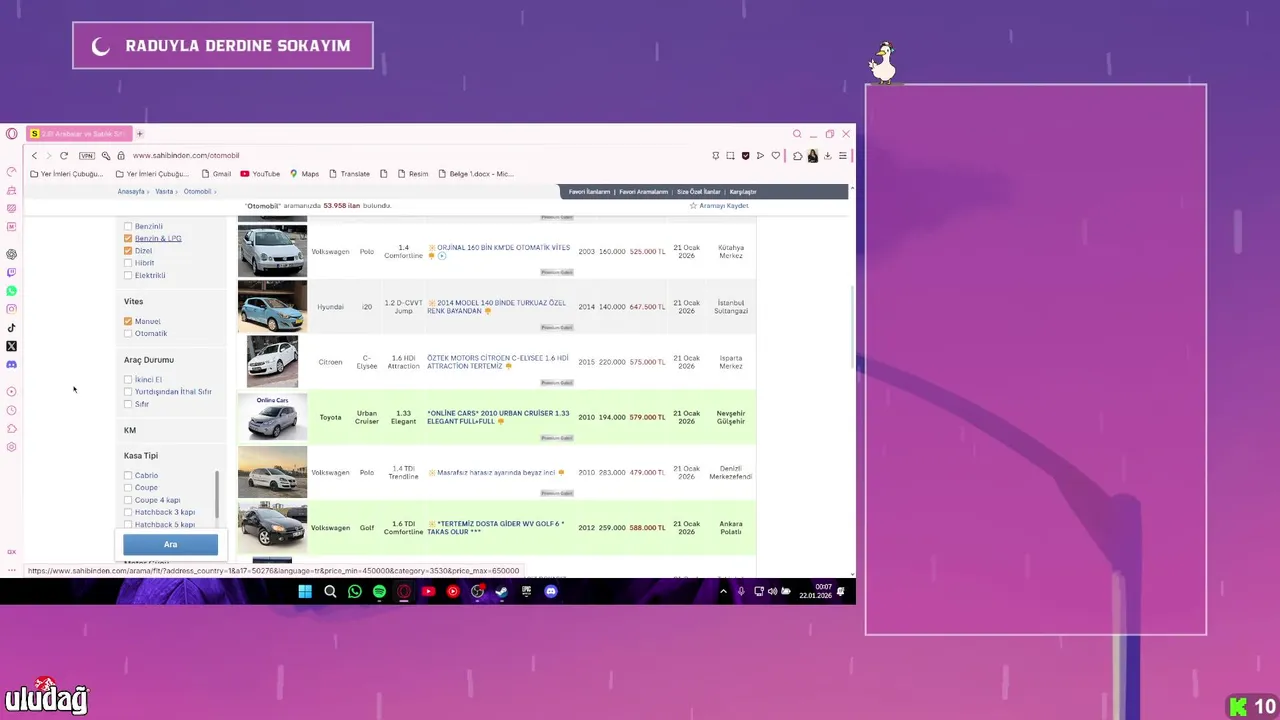
Task: Collapse the Araç Durumu section header
Action: [149, 360]
